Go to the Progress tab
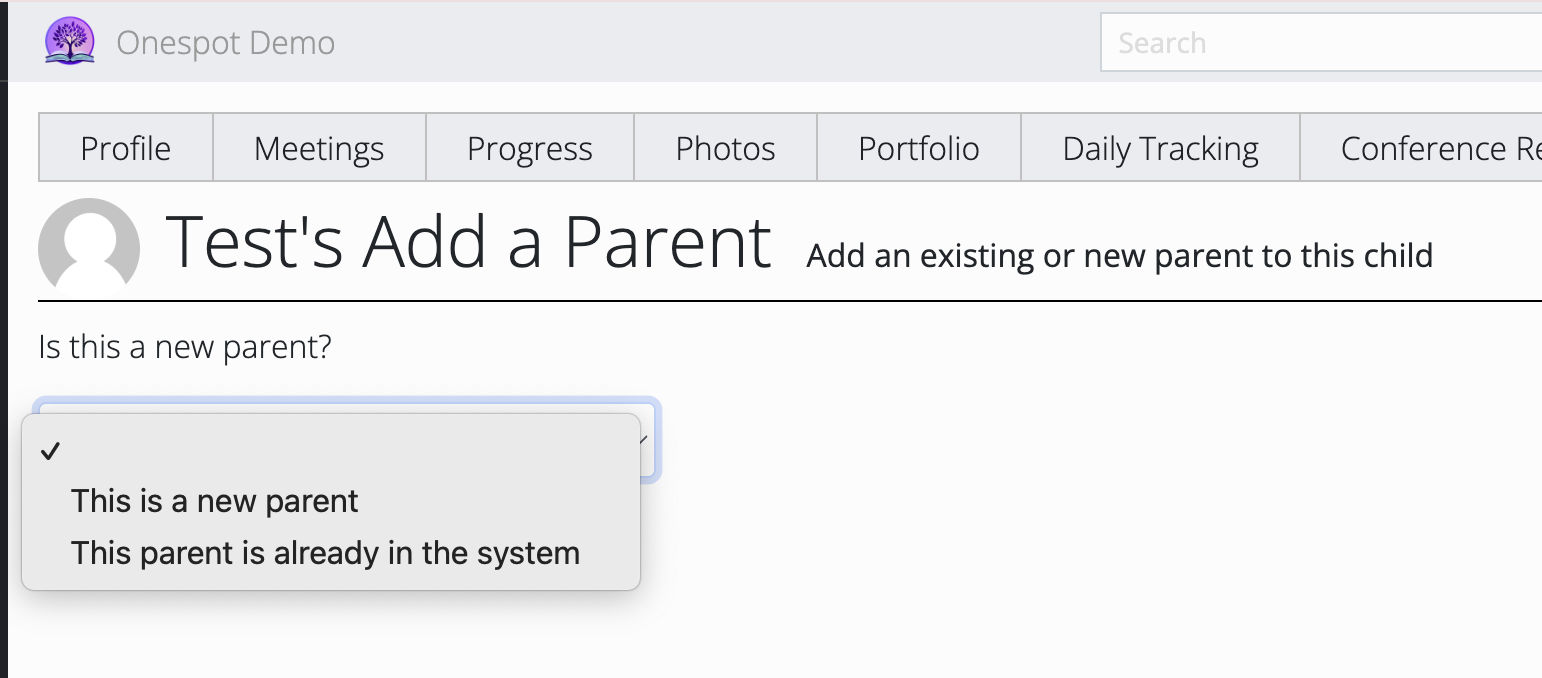 529,148
